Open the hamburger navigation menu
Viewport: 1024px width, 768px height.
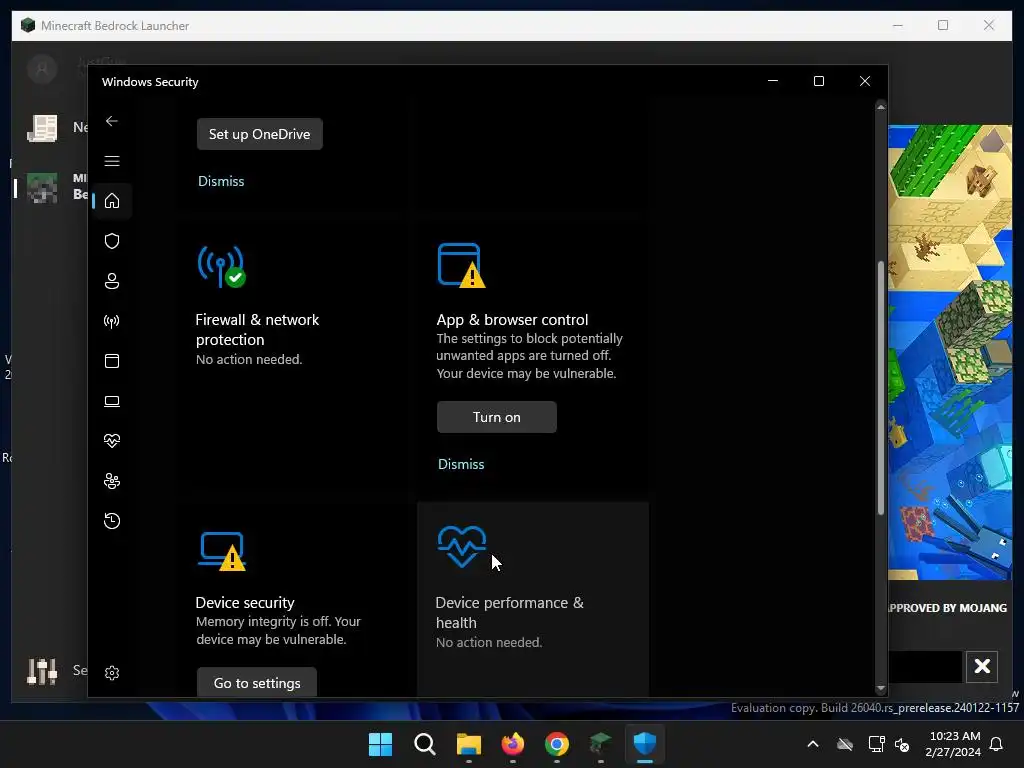tap(112, 161)
